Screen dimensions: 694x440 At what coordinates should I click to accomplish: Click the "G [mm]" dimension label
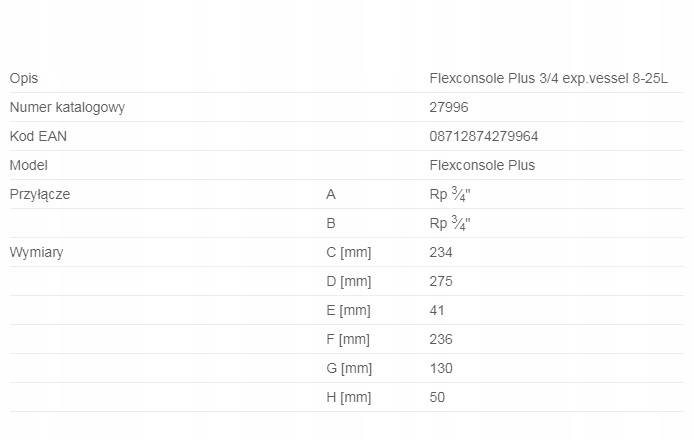pyautogui.click(x=350, y=369)
